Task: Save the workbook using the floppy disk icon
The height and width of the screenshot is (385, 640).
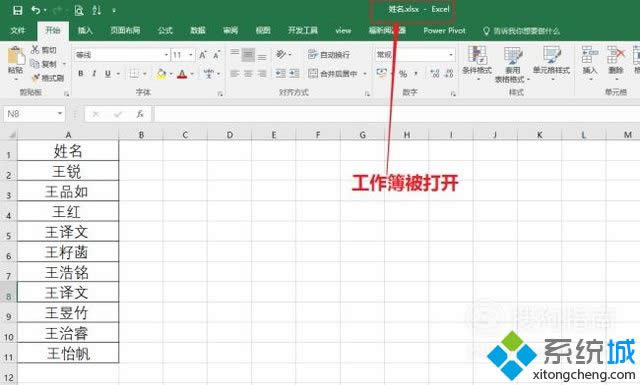Action: click(18, 10)
